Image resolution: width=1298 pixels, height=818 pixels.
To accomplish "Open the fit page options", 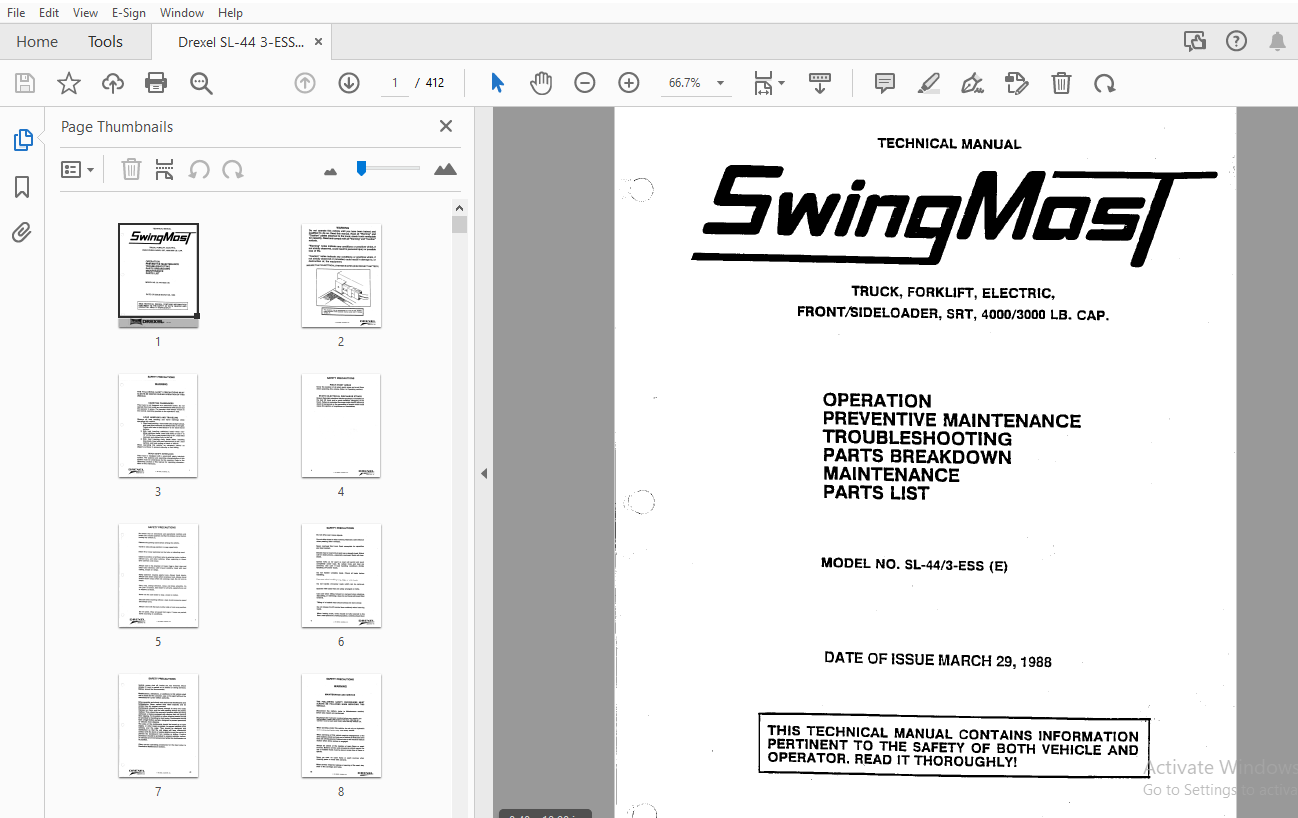I will coord(768,83).
